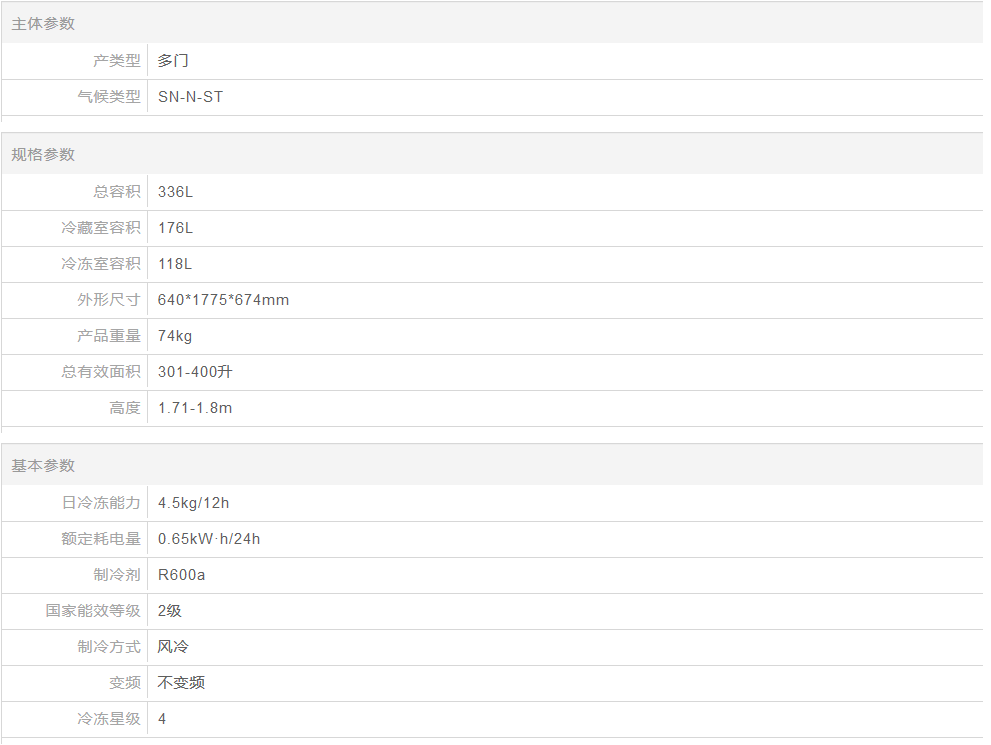This screenshot has width=991, height=745.
Task: Click freezing capacity value 4.5kg/12h
Action: pos(193,503)
